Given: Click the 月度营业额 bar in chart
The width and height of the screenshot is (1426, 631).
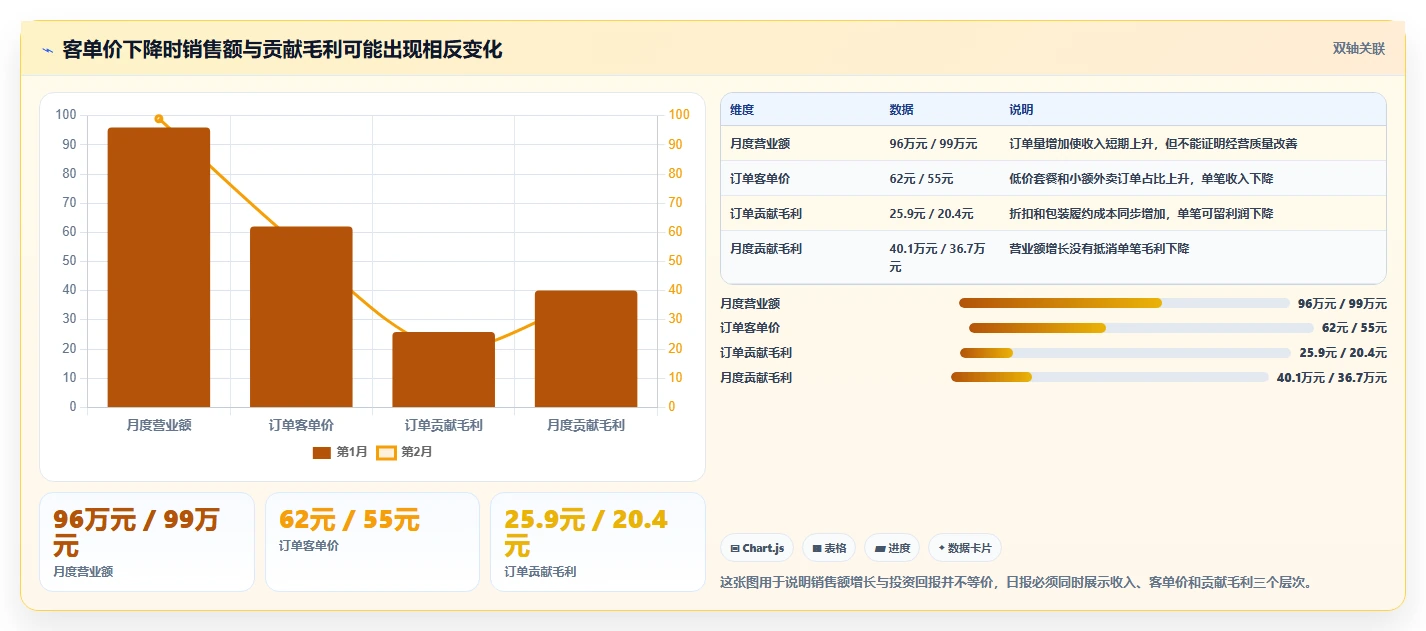Looking at the screenshot, I should point(159,267).
